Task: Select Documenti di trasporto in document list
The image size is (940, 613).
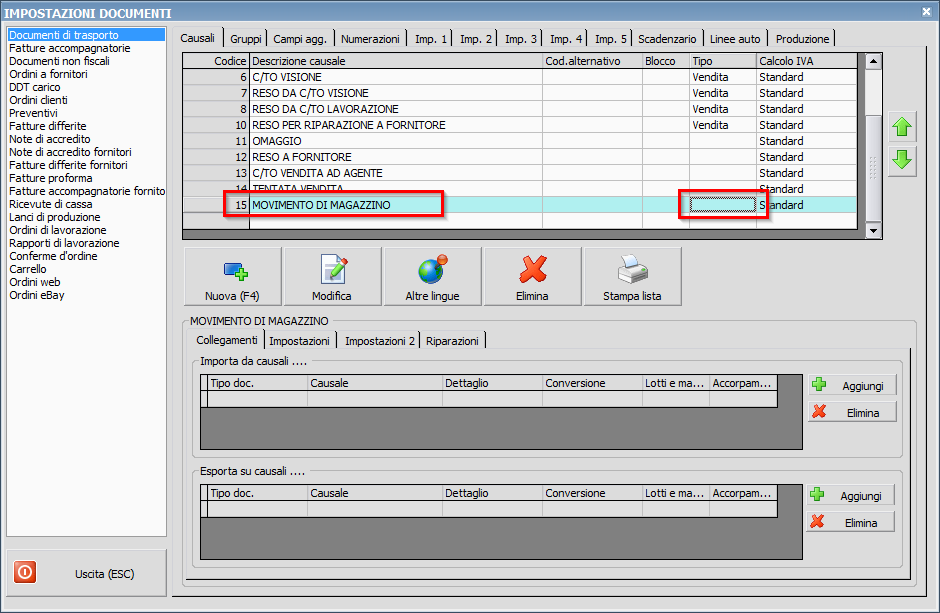Action: coord(86,35)
